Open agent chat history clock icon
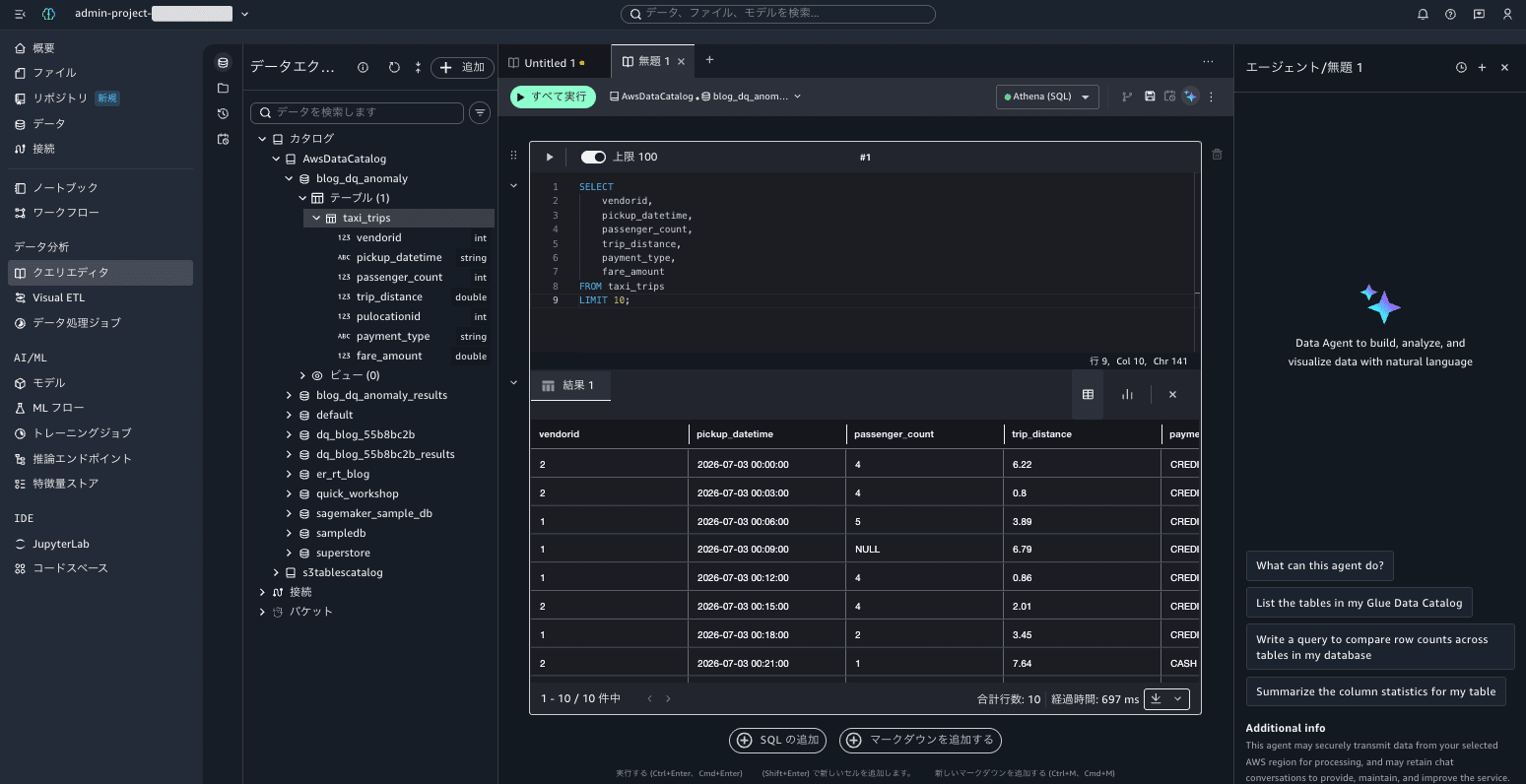The image size is (1526, 784). 1461,68
